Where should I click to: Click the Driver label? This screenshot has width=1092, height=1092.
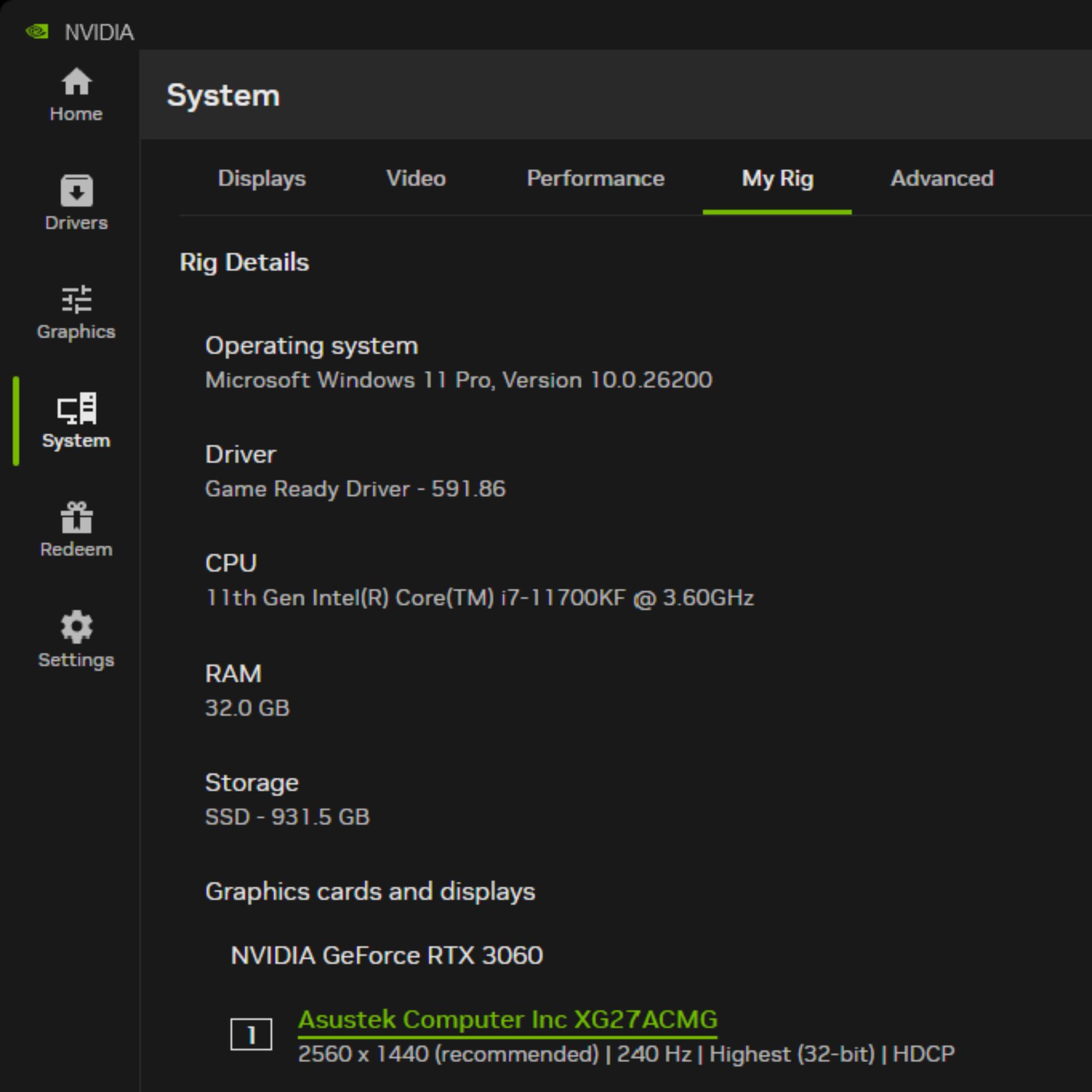click(241, 454)
